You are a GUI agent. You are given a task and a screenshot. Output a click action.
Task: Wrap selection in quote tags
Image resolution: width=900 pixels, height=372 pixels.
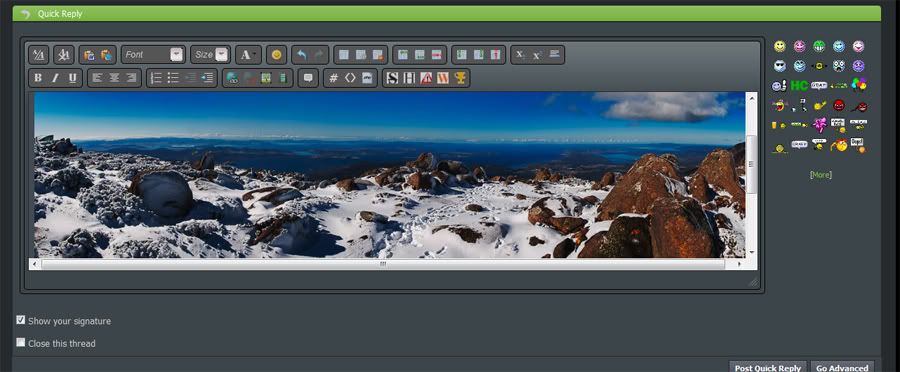308,78
